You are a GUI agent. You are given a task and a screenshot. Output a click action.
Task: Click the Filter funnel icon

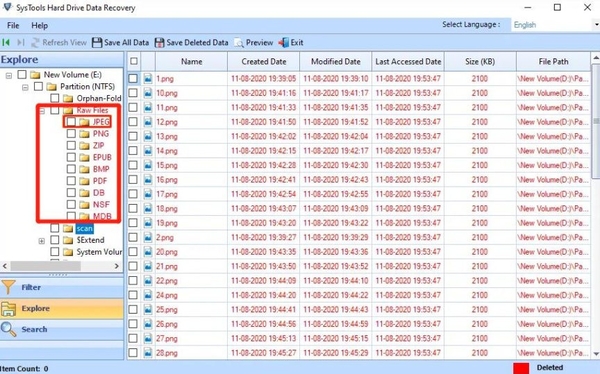click(8, 287)
